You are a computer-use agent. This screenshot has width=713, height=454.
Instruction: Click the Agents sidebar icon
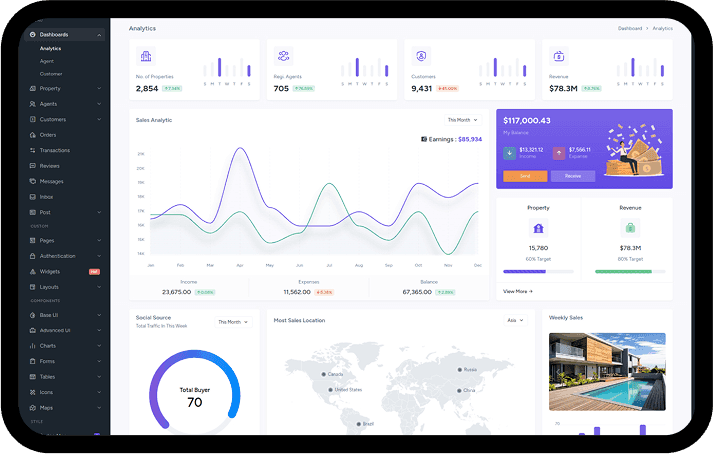(33, 104)
